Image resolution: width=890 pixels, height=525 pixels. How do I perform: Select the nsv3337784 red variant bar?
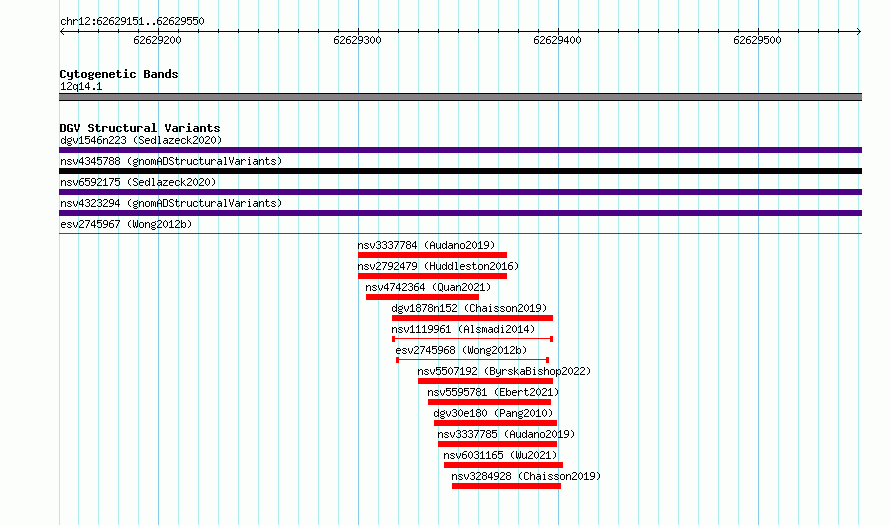pos(433,255)
